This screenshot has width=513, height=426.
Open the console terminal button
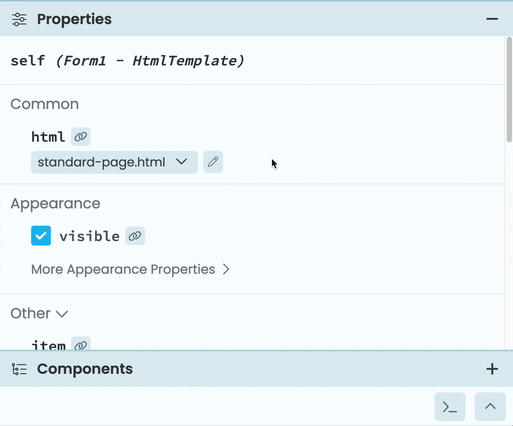(450, 407)
